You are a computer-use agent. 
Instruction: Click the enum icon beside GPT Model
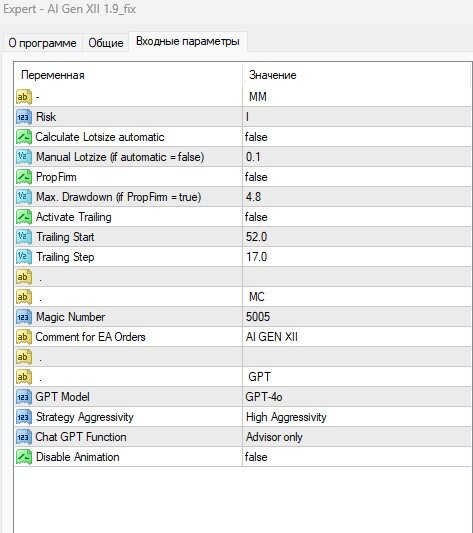coord(24,397)
